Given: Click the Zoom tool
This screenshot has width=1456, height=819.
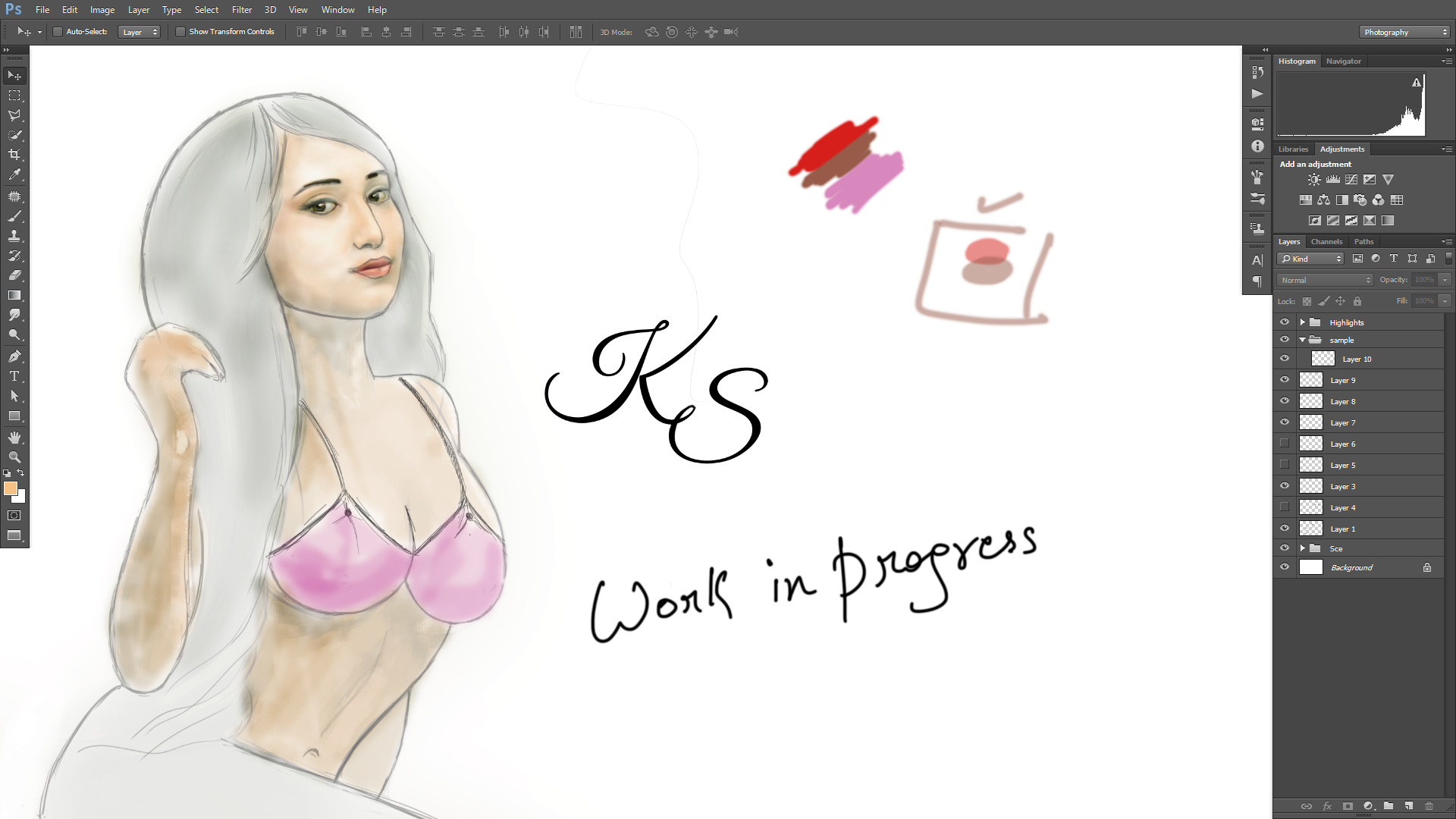Looking at the screenshot, I should [14, 457].
